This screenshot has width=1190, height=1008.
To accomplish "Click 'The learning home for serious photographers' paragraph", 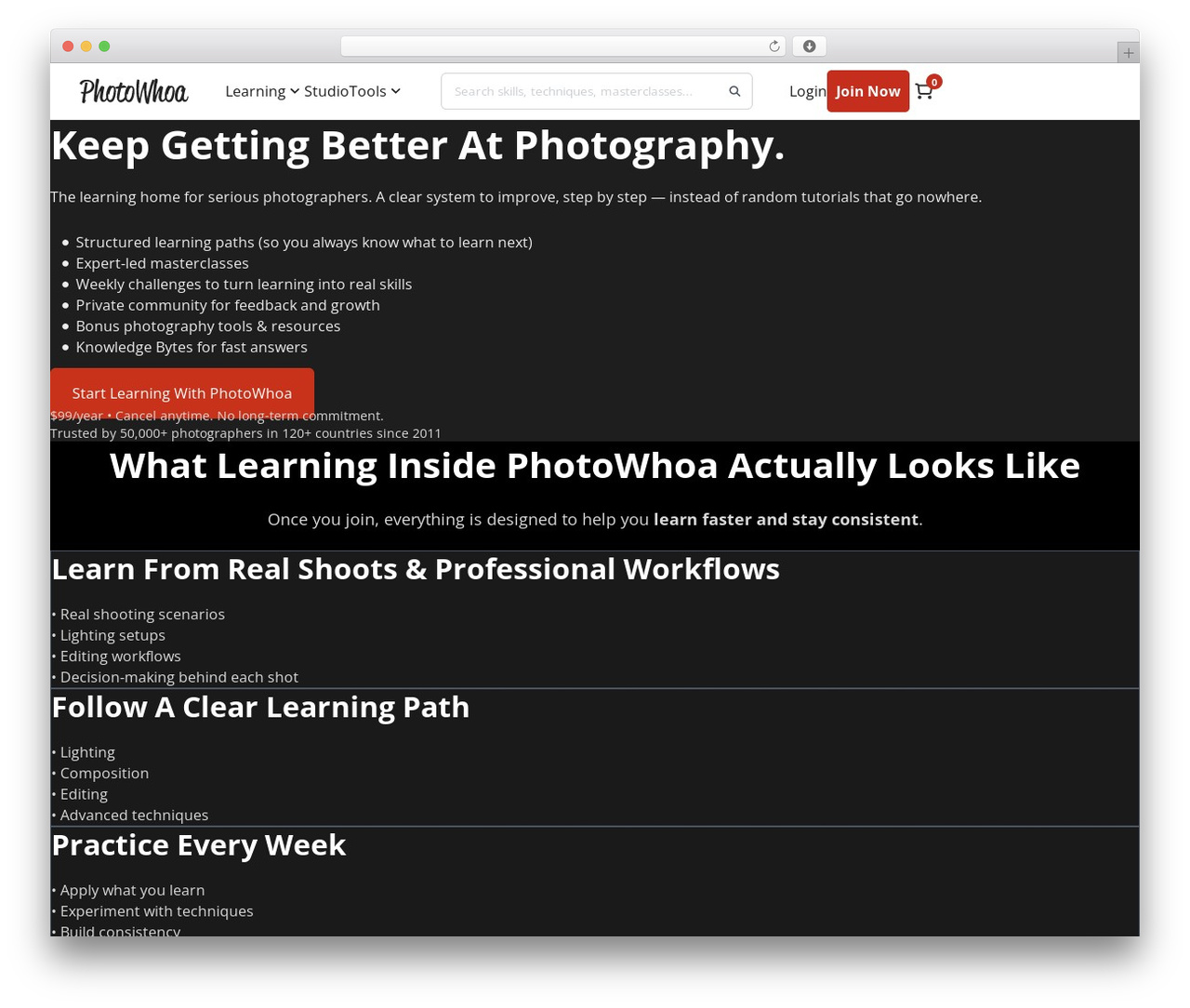I will coord(516,197).
